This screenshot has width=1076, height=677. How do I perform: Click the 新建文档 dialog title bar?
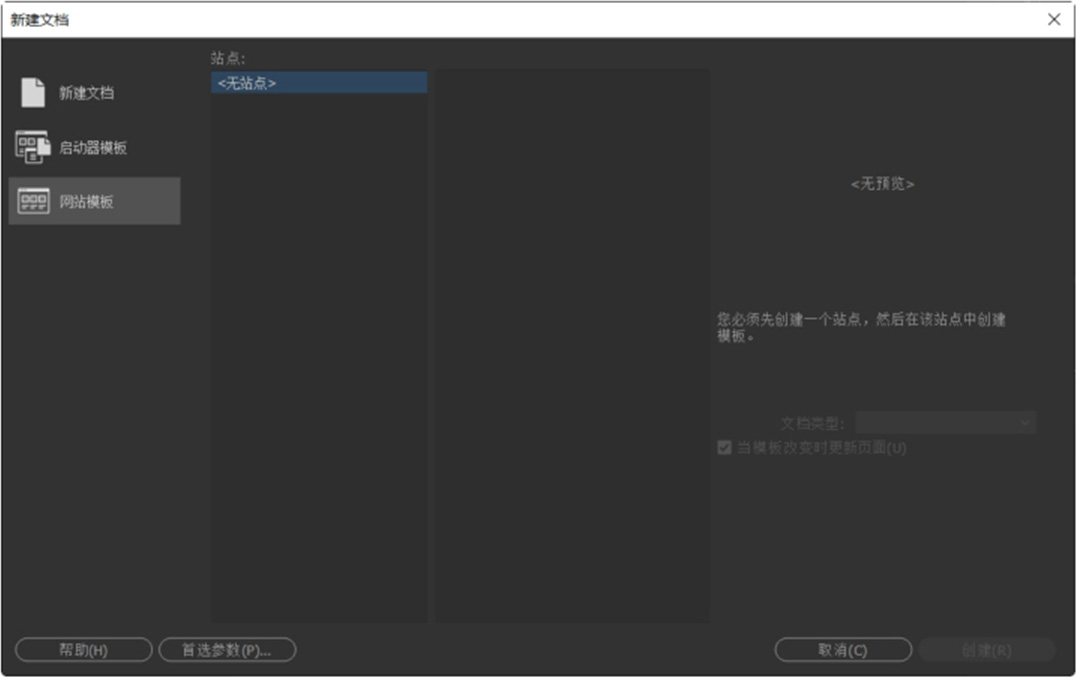pyautogui.click(x=500, y=19)
